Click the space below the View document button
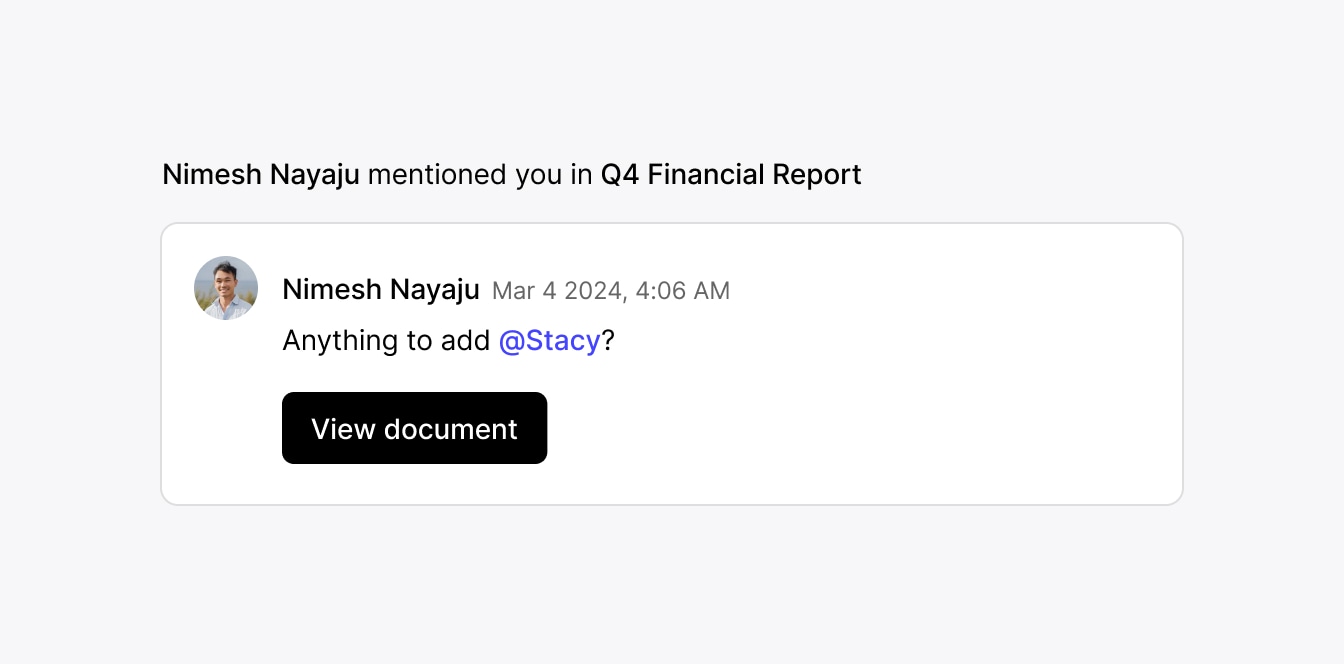Screen dimensions: 1344x664 (x=414, y=482)
